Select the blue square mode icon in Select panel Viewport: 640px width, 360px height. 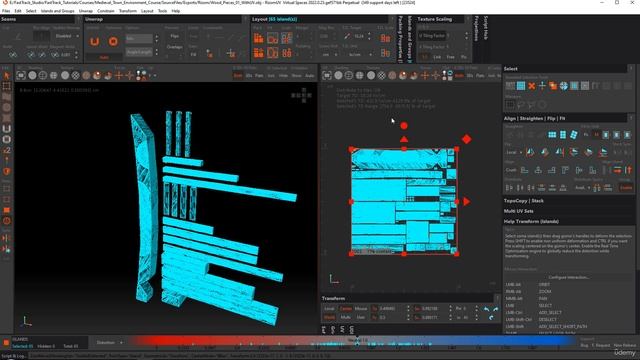pyautogui.click(x=521, y=86)
